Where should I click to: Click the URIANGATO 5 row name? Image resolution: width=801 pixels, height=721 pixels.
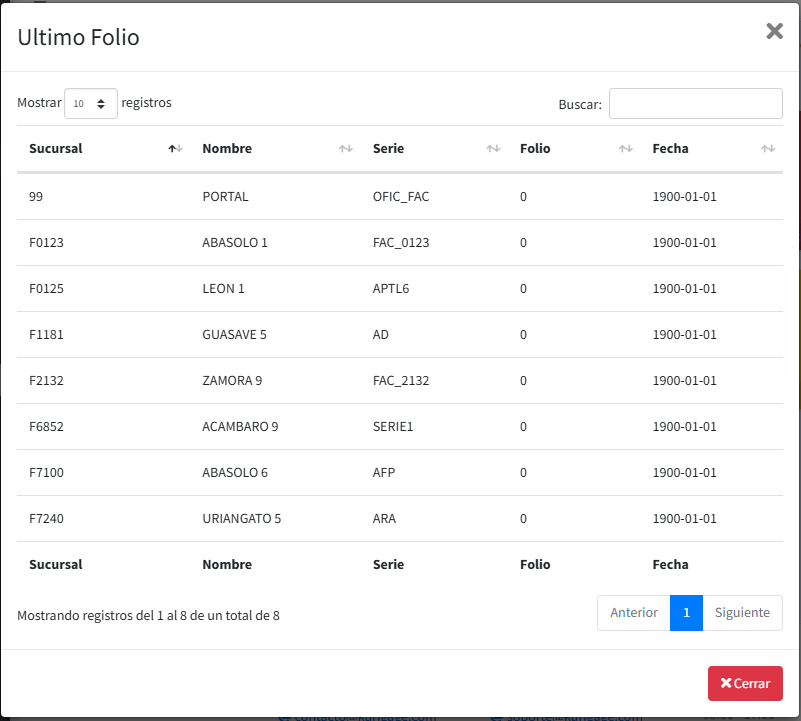pos(241,519)
